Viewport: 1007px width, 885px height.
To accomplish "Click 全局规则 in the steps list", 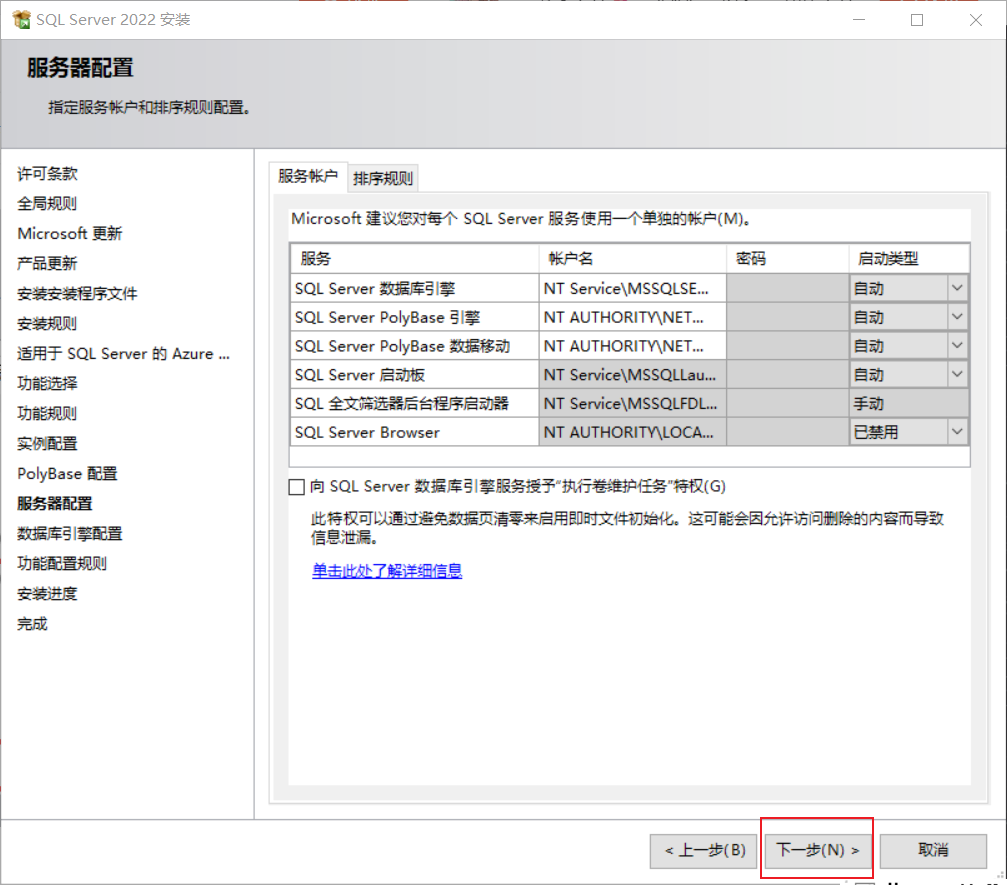I will click(x=47, y=204).
